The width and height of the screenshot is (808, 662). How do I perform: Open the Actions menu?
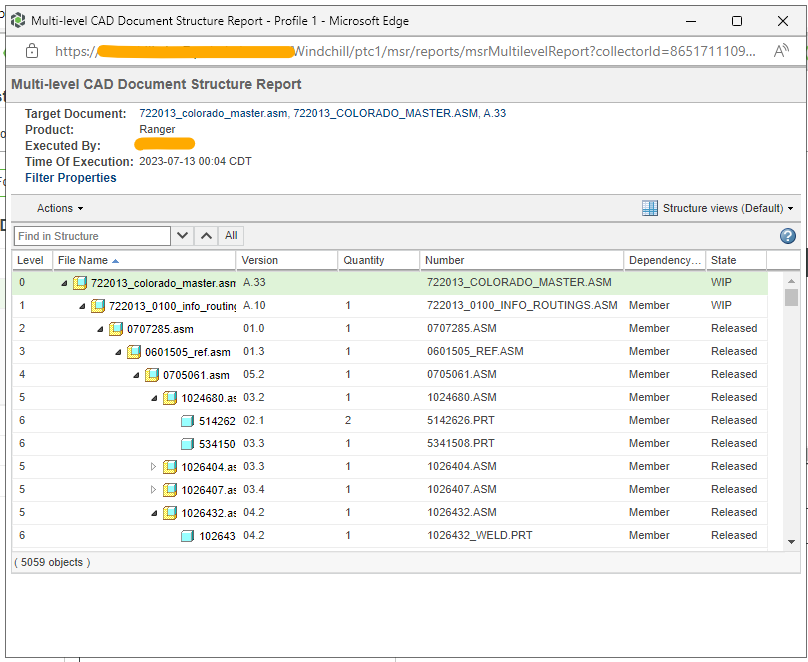[x=59, y=208]
